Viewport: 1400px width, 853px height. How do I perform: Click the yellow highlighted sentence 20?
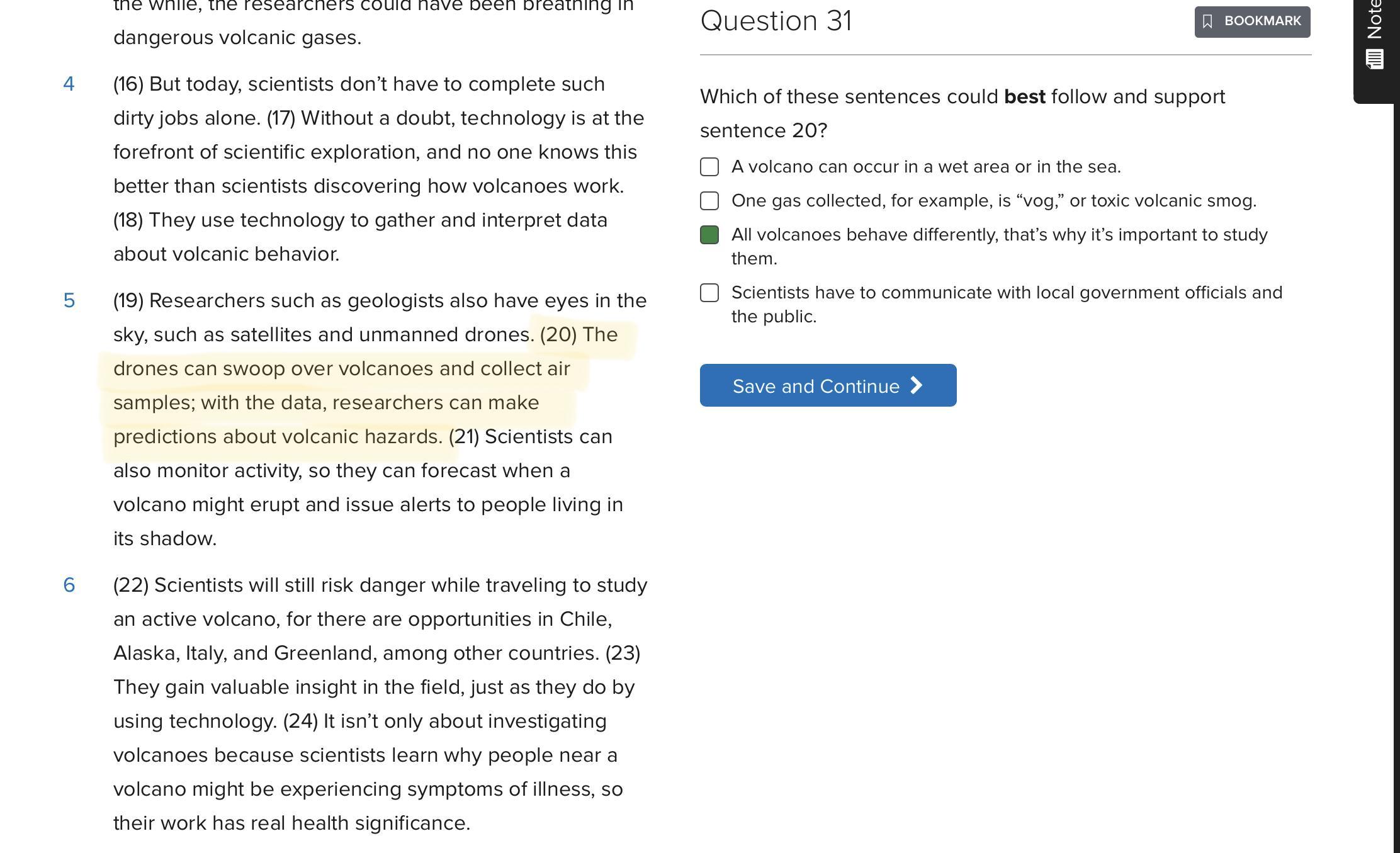[341, 385]
